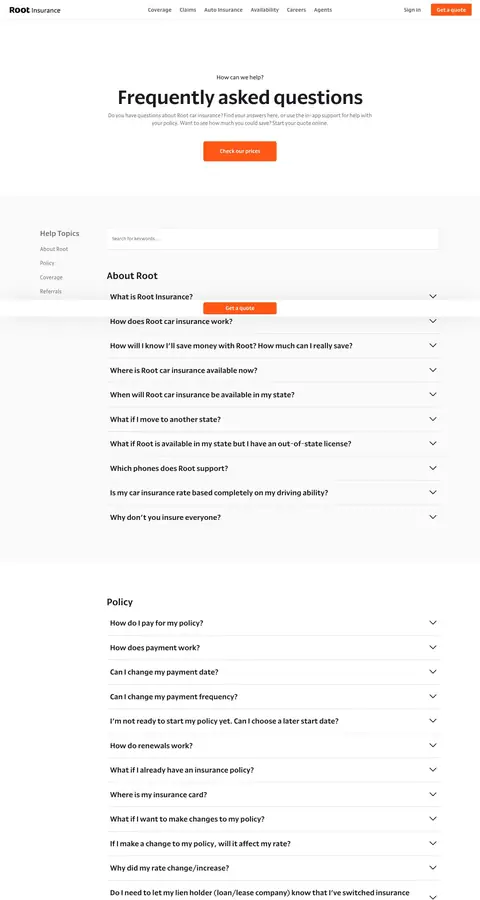
Task: Focus the Search for keywords field
Action: (x=273, y=239)
